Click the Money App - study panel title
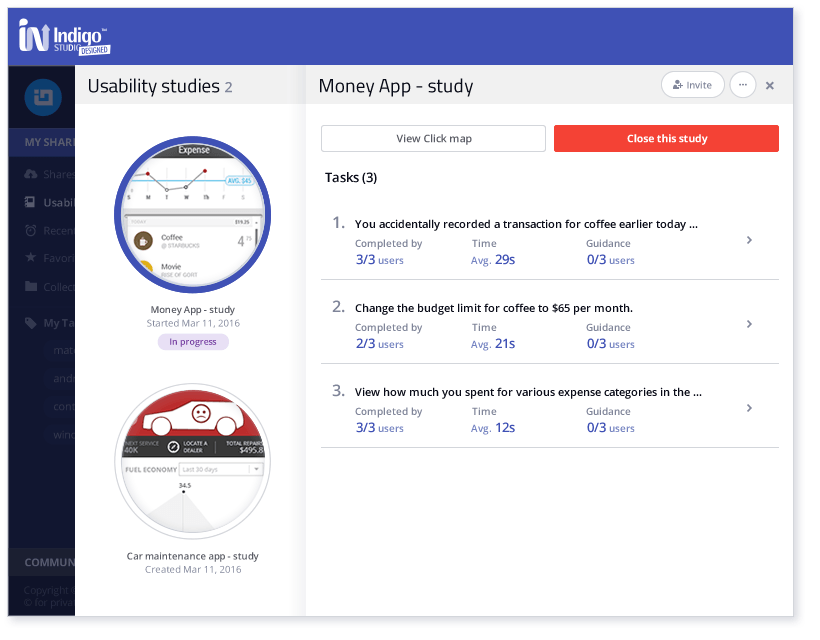820x640 pixels. (396, 86)
